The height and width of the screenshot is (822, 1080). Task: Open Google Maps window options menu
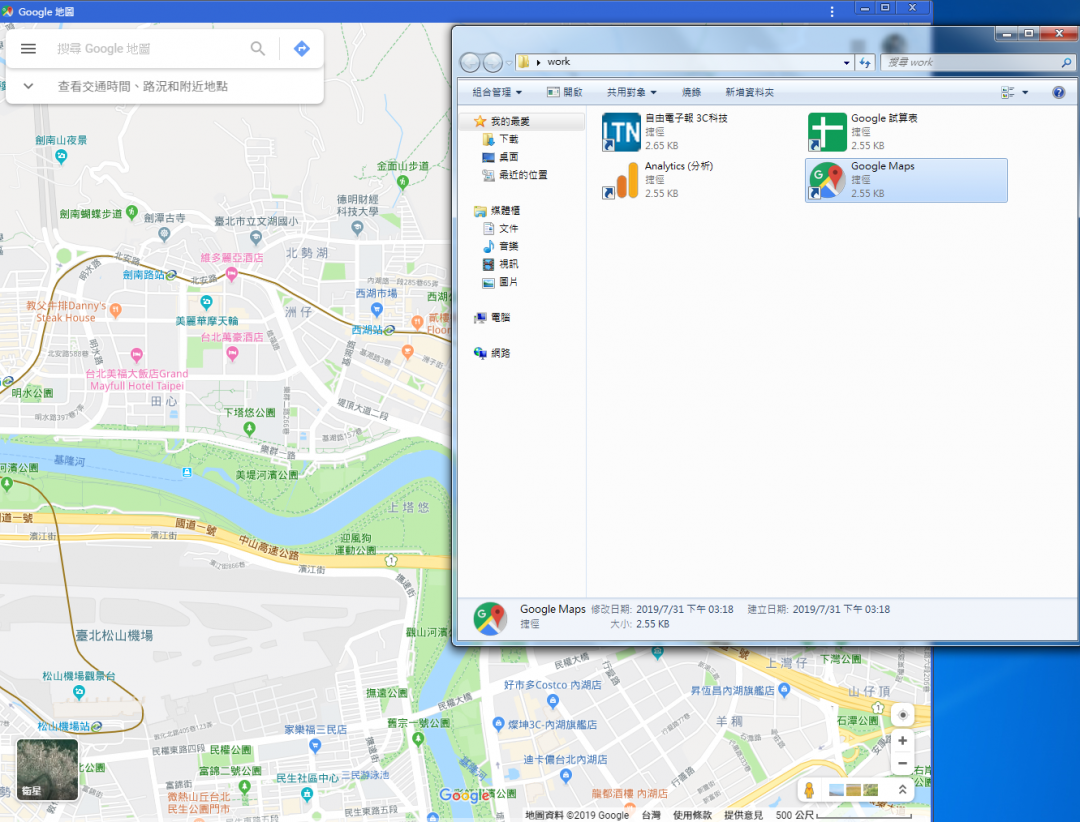tap(832, 12)
